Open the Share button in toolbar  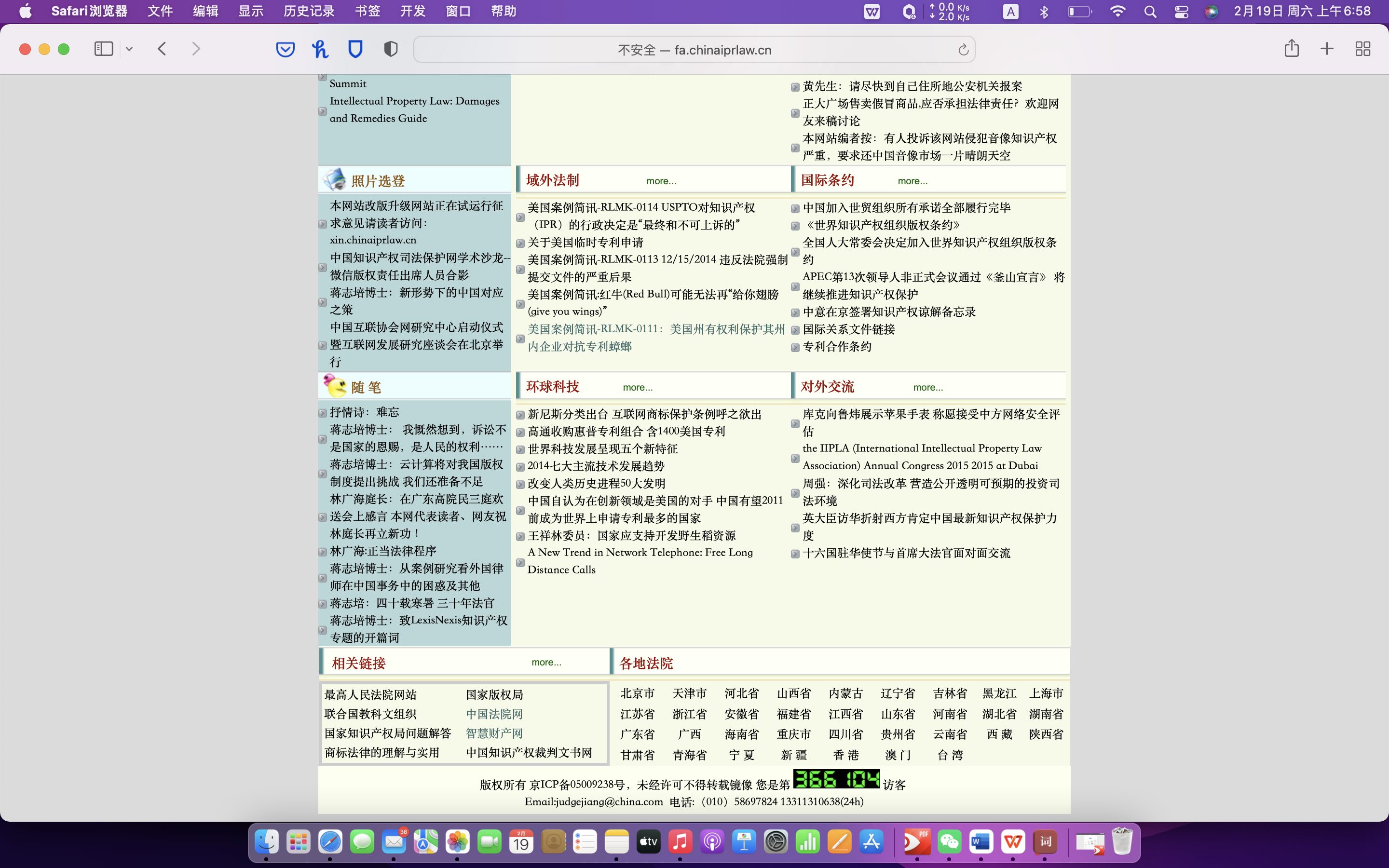point(1292,48)
